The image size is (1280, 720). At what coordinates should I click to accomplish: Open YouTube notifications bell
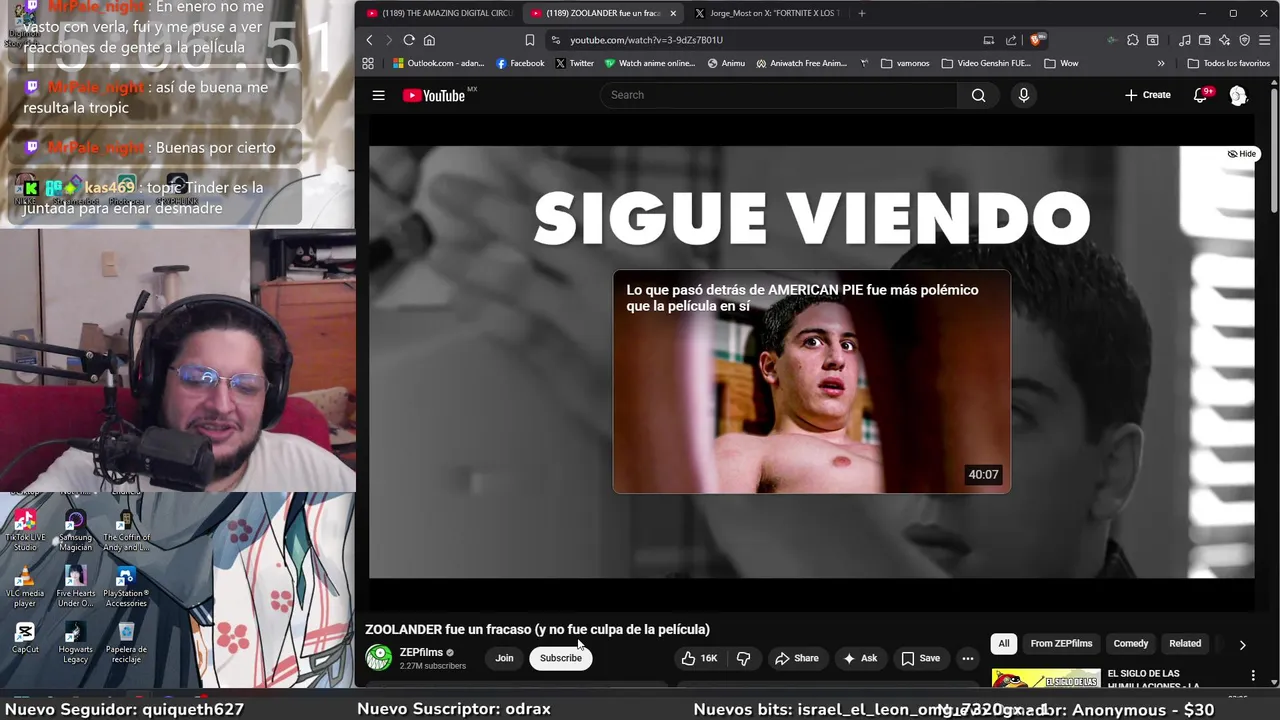coord(1201,95)
